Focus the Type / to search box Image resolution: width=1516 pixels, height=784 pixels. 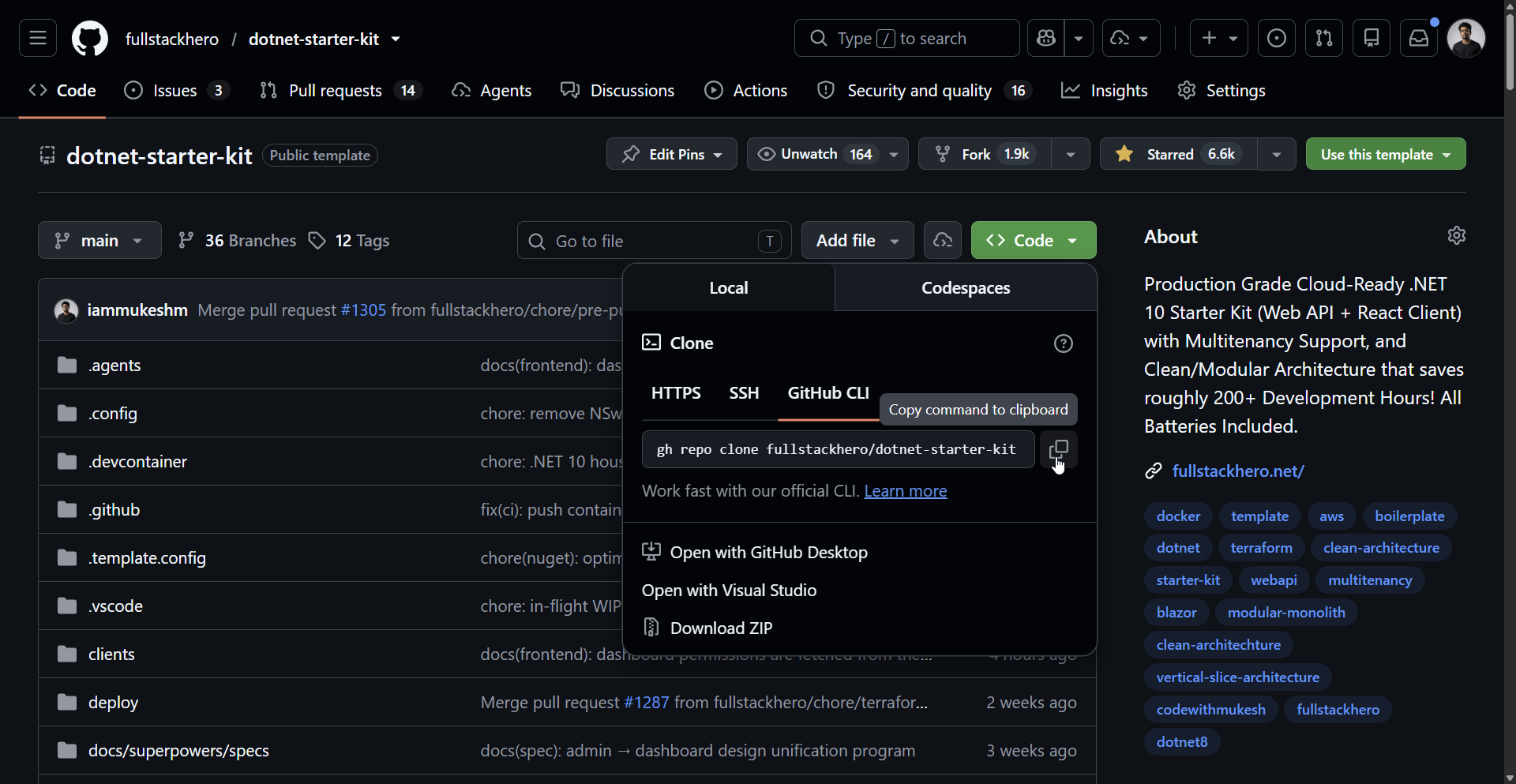point(907,38)
